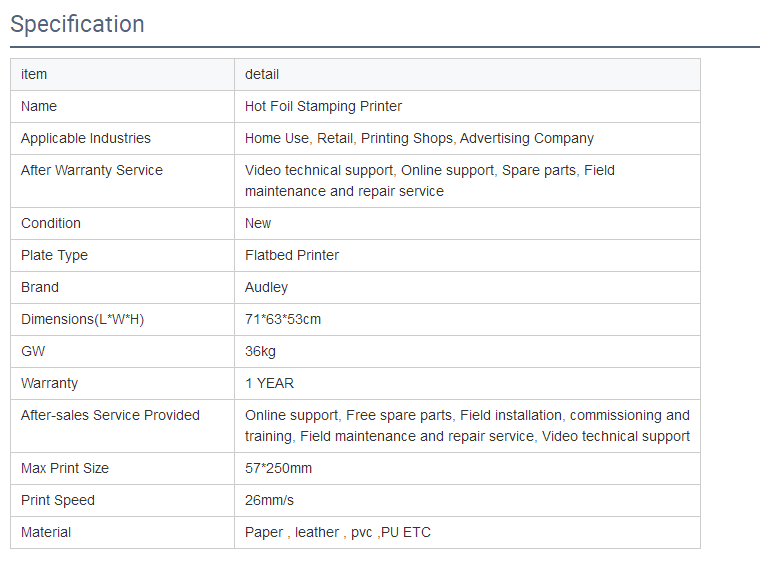The image size is (783, 561).
Task: Select the Flatbed Printer plate type value
Action: click(x=292, y=255)
